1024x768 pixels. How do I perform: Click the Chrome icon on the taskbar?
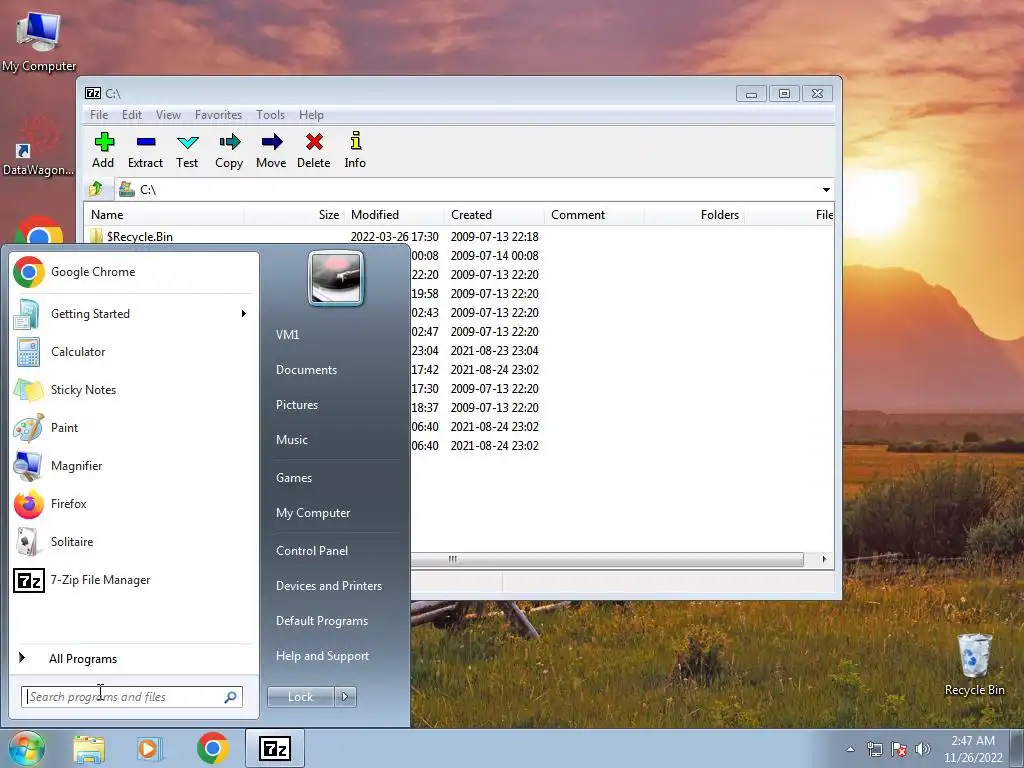pyautogui.click(x=213, y=748)
